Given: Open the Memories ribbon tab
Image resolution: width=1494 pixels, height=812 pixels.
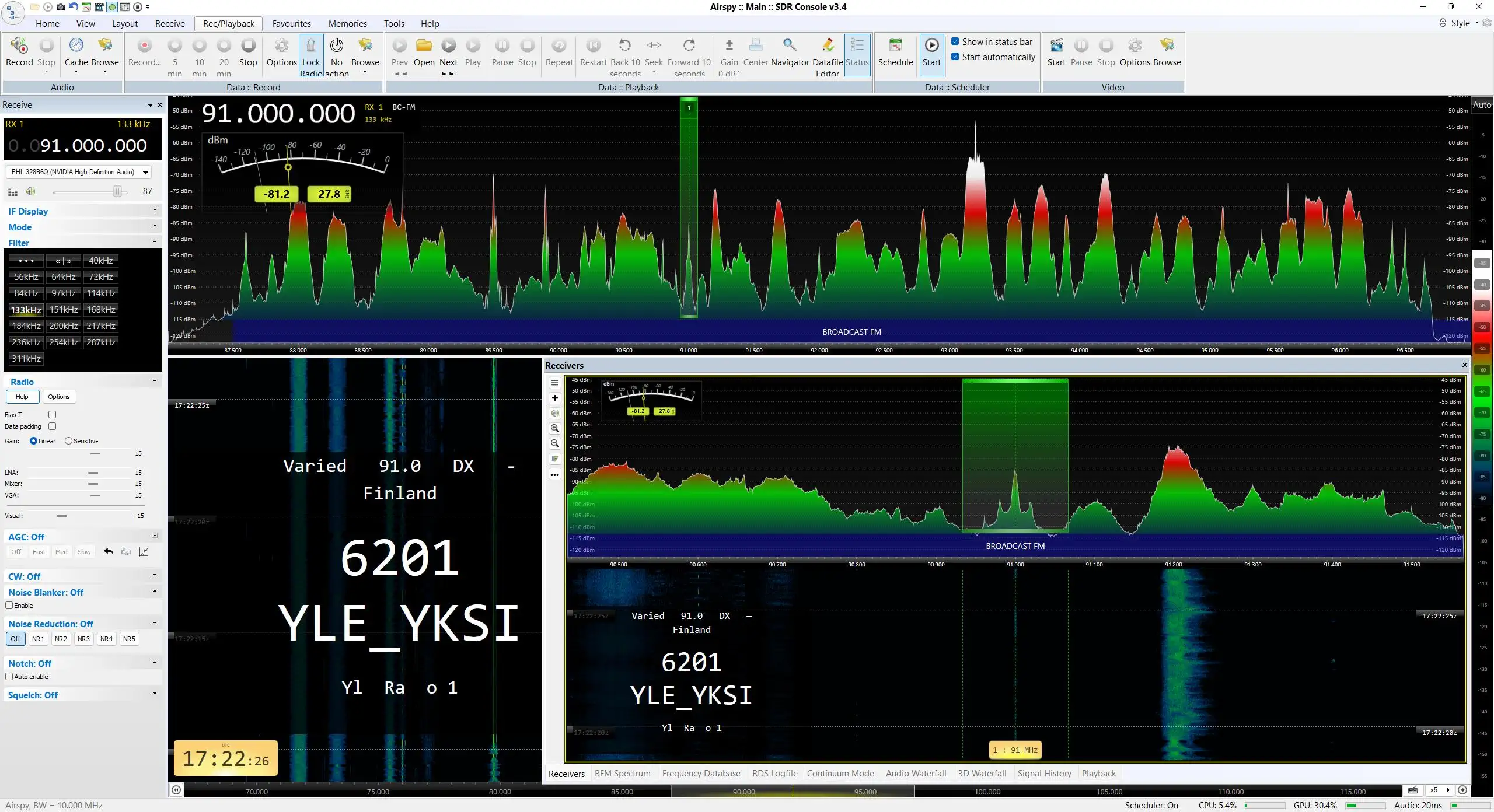Looking at the screenshot, I should [x=347, y=24].
